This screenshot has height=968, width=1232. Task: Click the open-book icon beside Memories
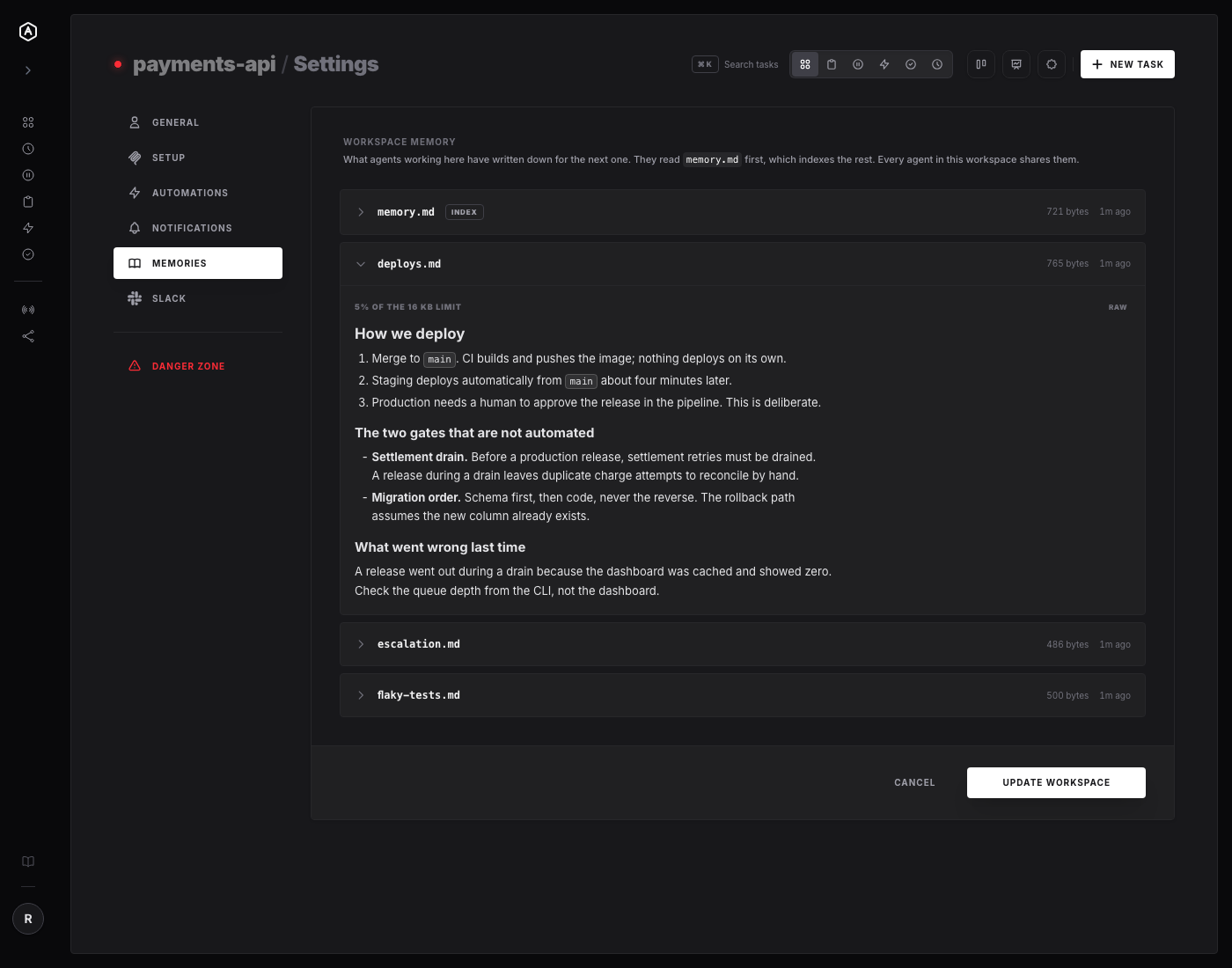[135, 263]
